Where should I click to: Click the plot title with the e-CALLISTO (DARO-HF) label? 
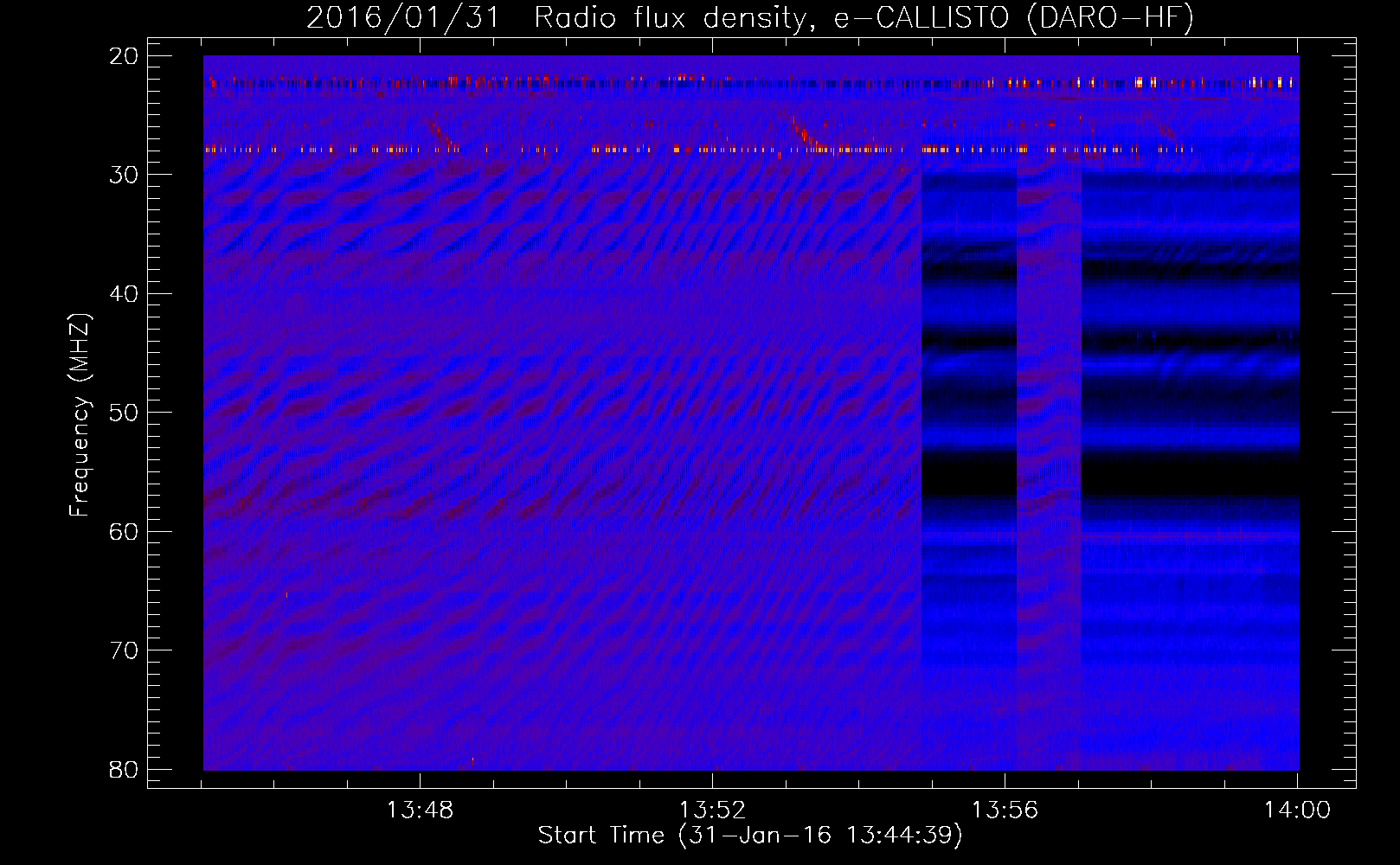coord(750,17)
